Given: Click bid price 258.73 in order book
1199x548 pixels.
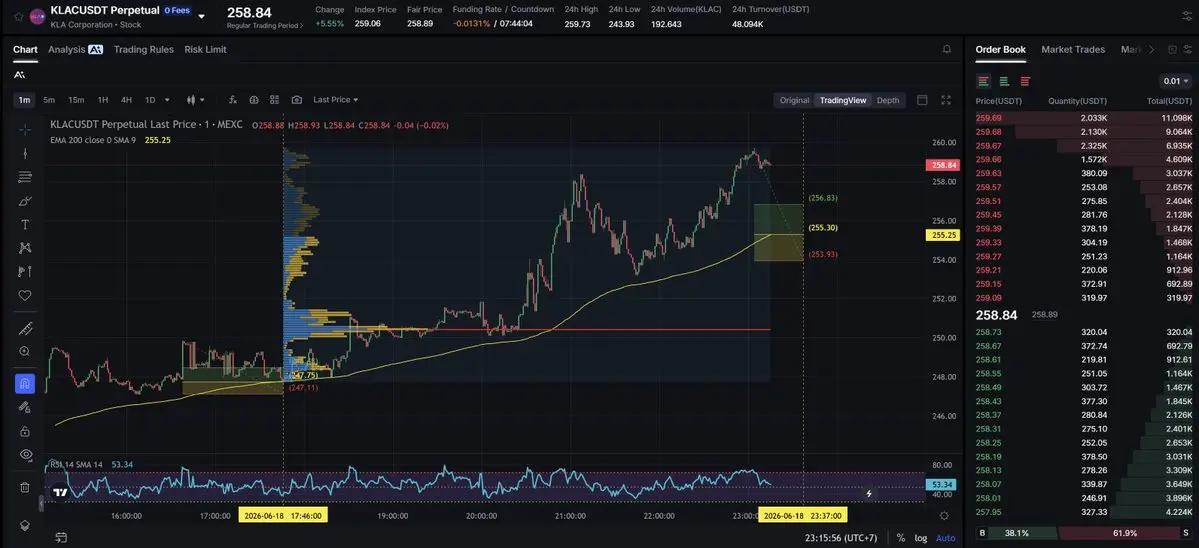Looking at the screenshot, I should pyautogui.click(x=989, y=332).
